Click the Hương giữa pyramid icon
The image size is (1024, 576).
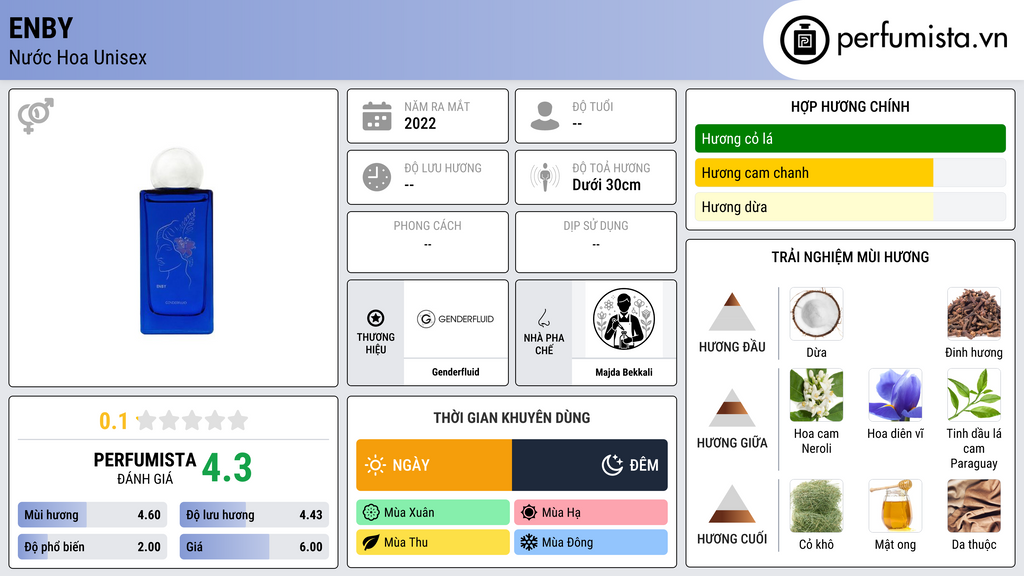click(x=732, y=408)
